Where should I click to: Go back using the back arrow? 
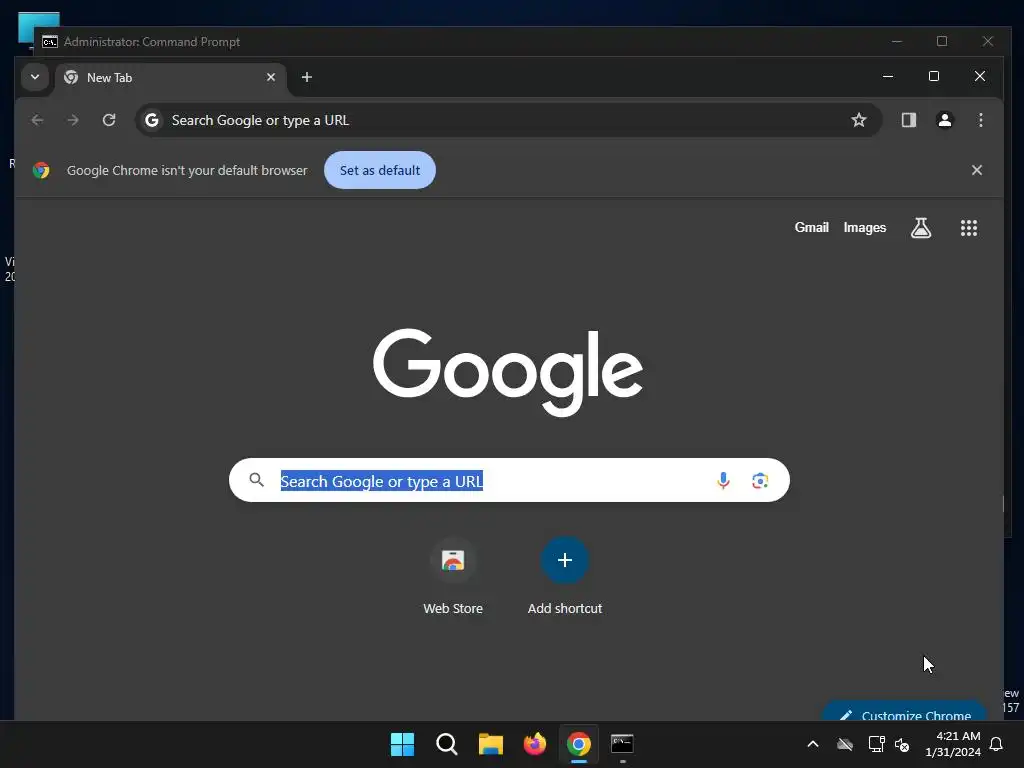point(37,120)
